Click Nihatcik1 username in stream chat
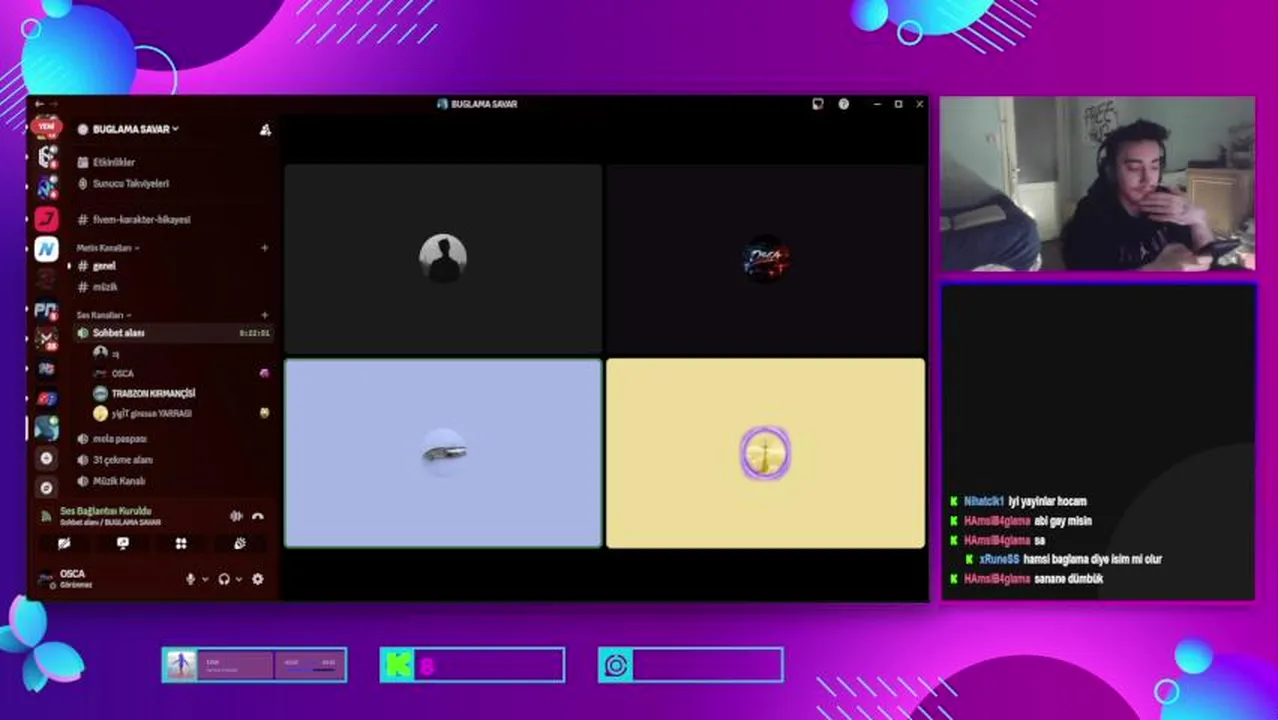 984,502
